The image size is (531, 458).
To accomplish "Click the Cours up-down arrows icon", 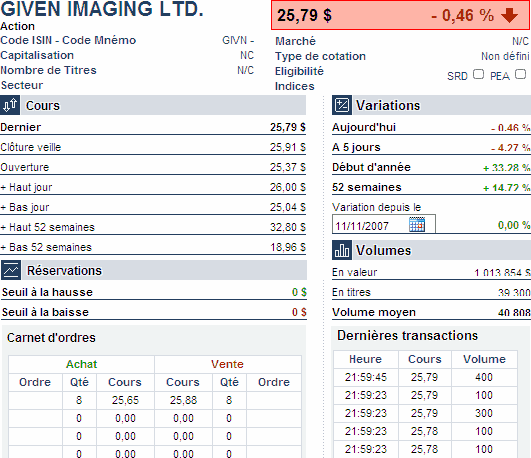I will pos(10,105).
